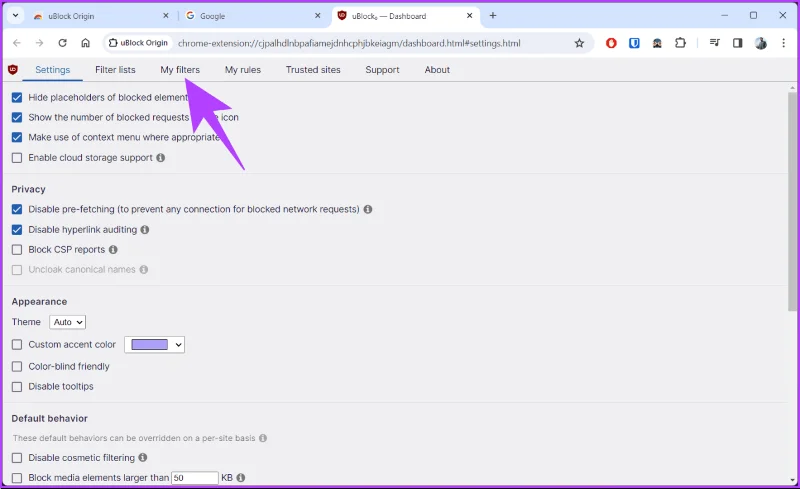This screenshot has width=800, height=489.
Task: Open the accent color picker dropdown
Action: tap(155, 345)
